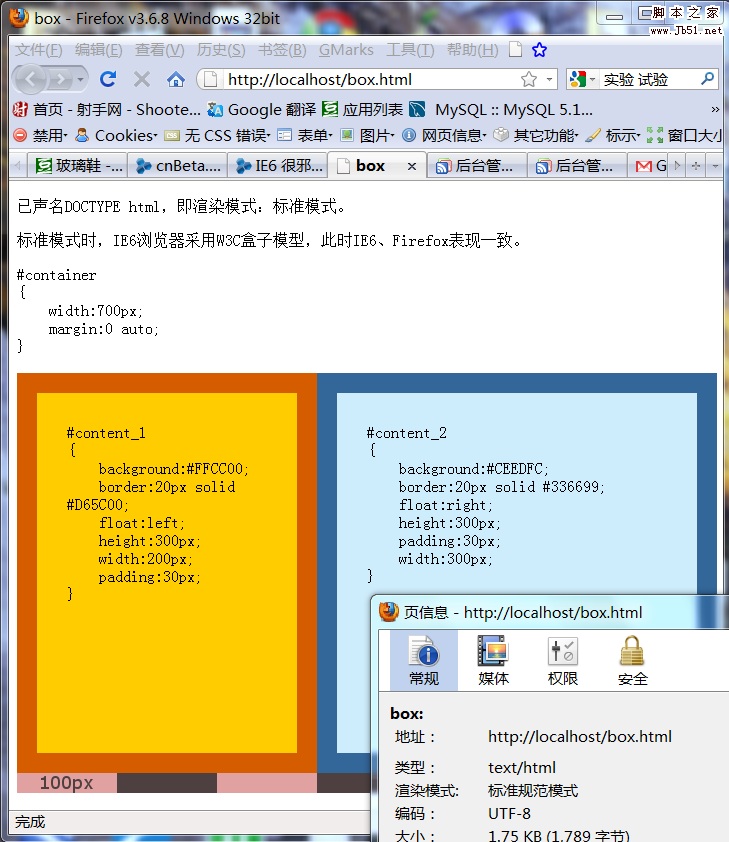The width and height of the screenshot is (729, 842).
Task: Switch to the Gmail tab
Action: (650, 166)
